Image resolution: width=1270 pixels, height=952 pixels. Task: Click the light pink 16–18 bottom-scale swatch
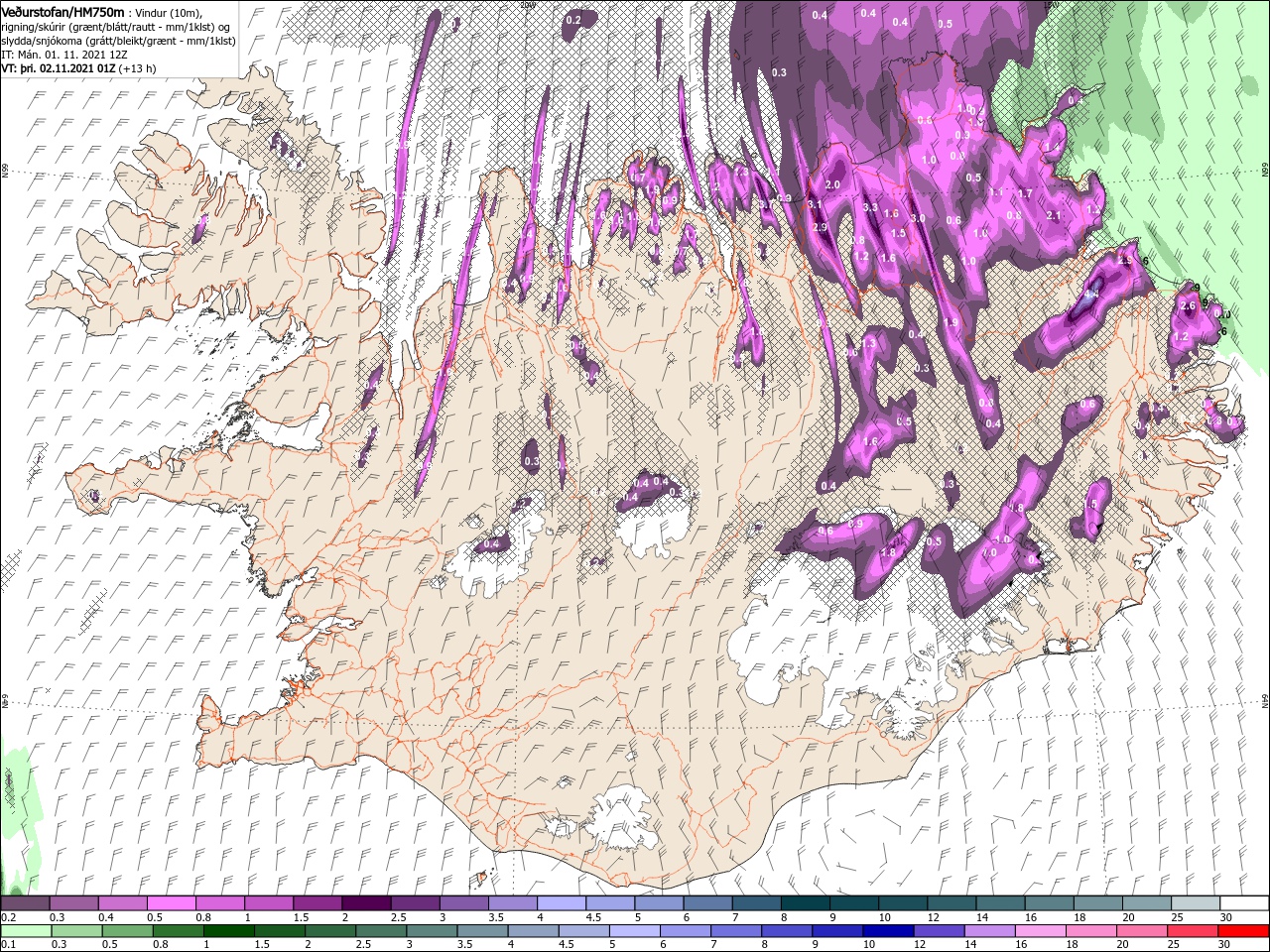point(1041,931)
